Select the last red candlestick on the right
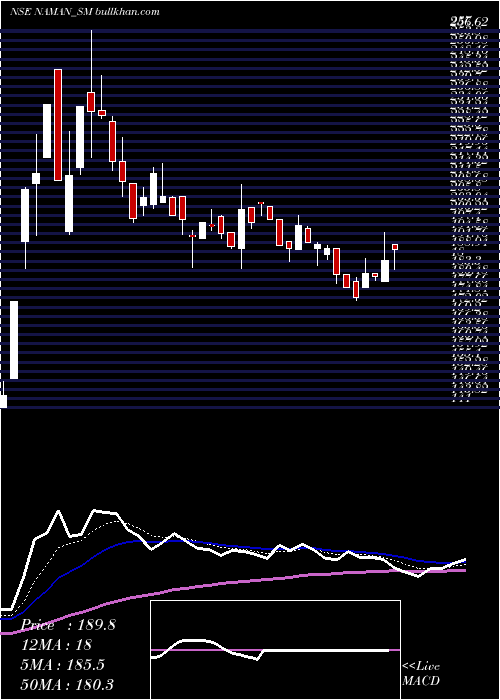 (395, 247)
